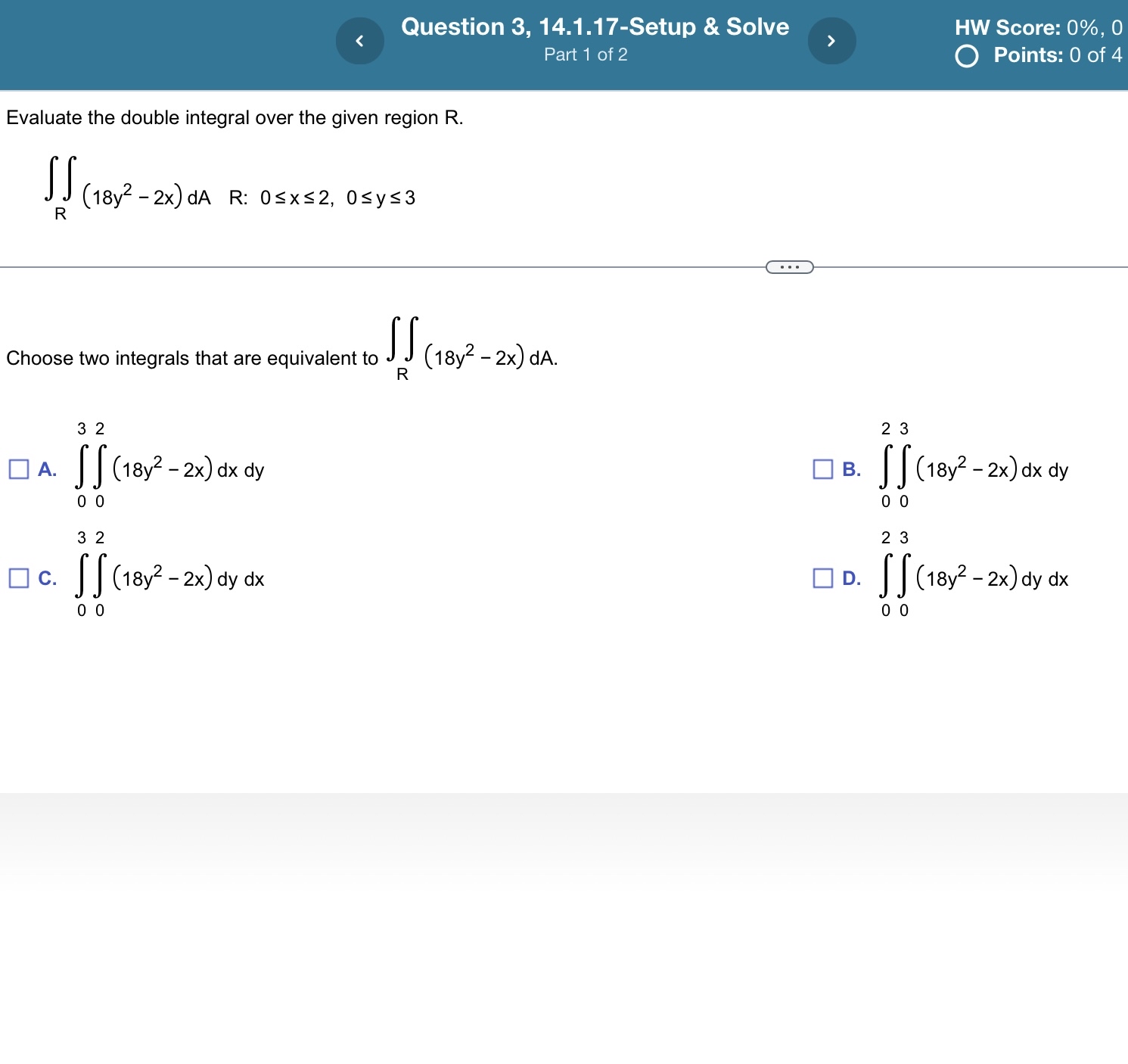The height and width of the screenshot is (1064, 1128).
Task: Click the 'Points: 0 of 4' text
Action: pyautogui.click(x=1058, y=55)
